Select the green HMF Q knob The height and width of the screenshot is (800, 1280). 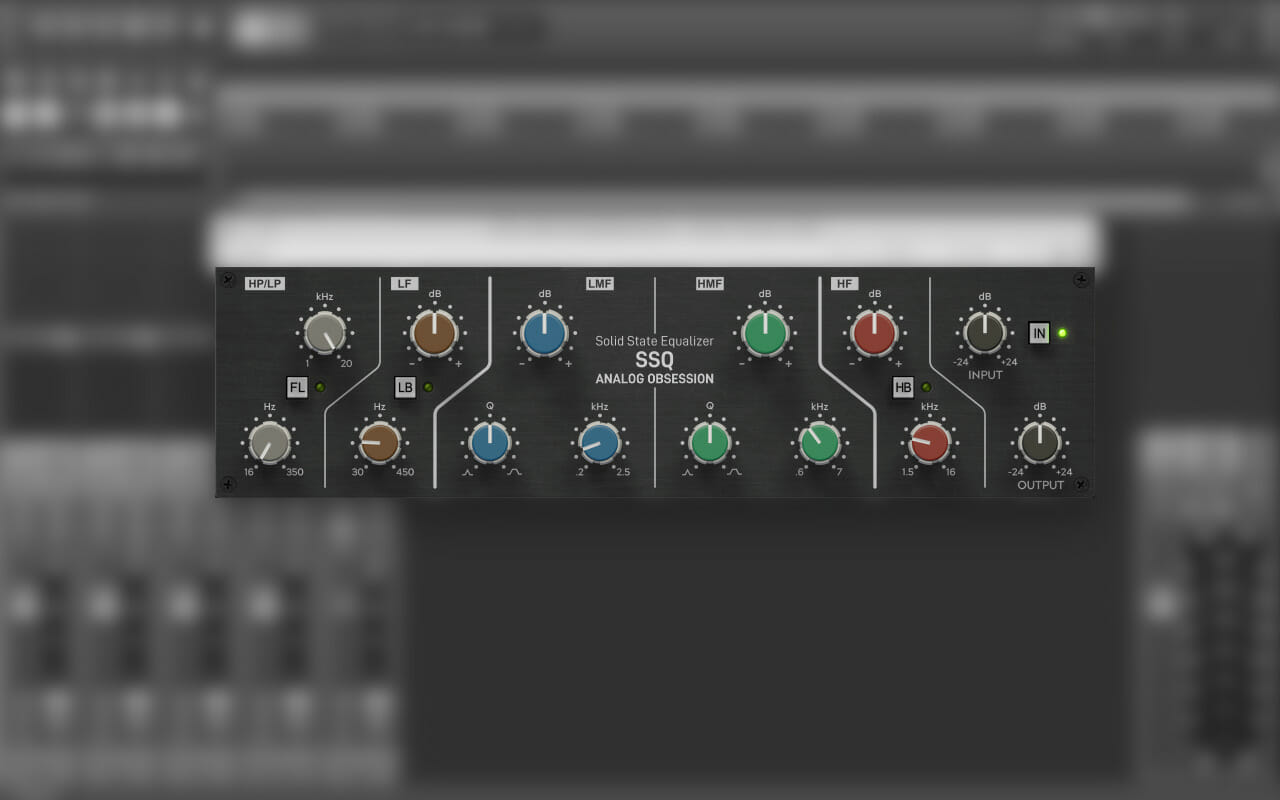[710, 442]
